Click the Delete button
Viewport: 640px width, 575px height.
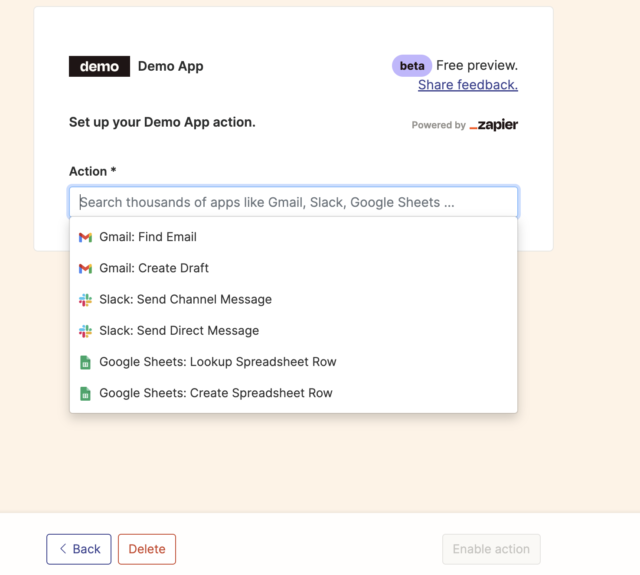click(x=147, y=549)
